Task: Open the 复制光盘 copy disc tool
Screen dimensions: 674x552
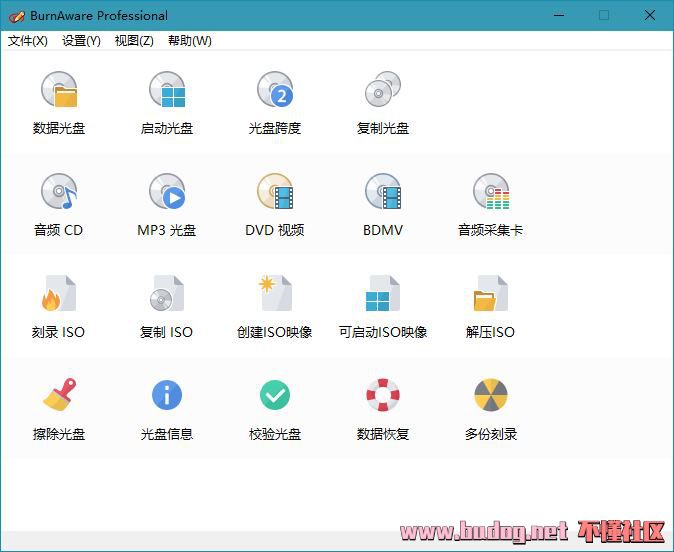Action: pos(383,89)
